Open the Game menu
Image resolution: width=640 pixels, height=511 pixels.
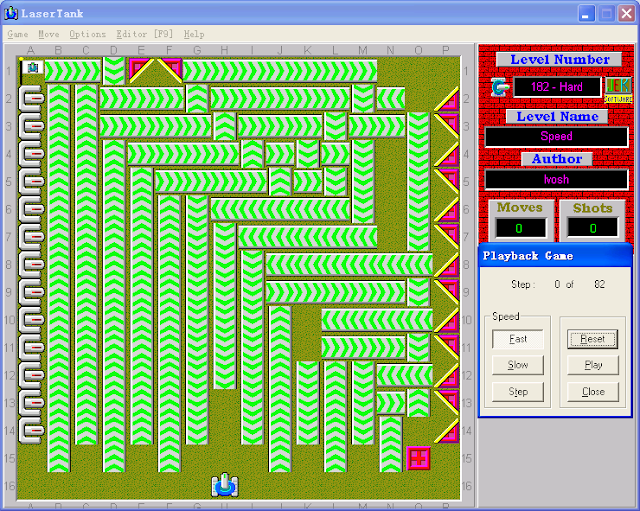pyautogui.click(x=18, y=34)
